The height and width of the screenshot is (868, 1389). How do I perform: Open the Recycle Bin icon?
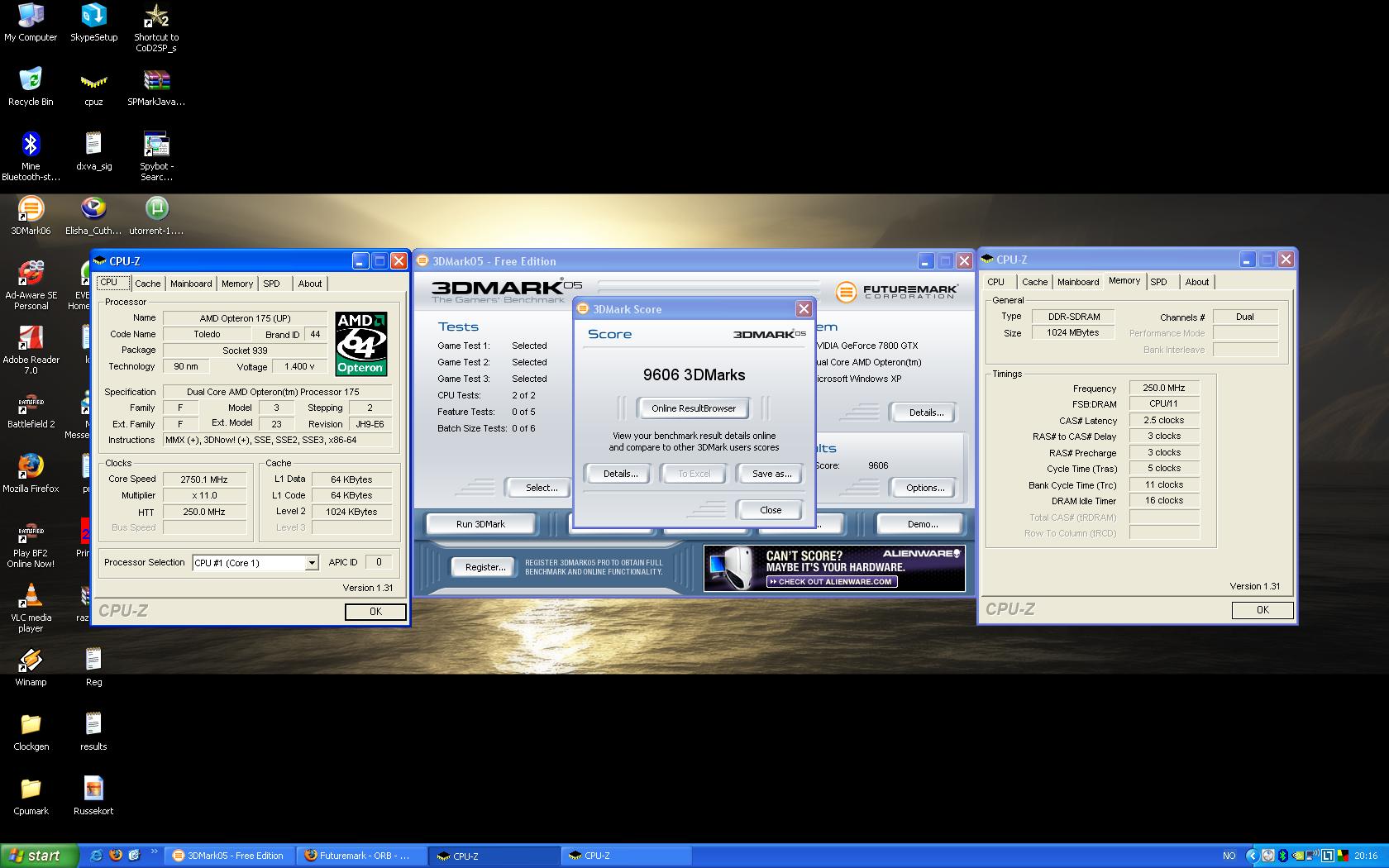click(31, 87)
